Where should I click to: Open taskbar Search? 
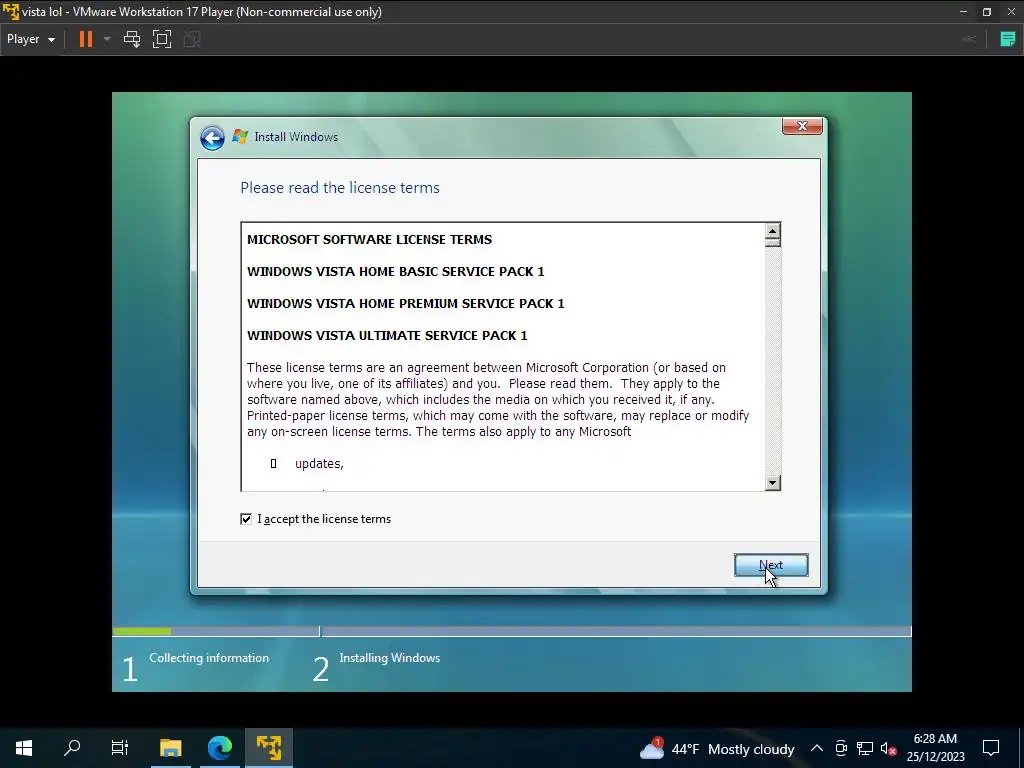[72, 748]
